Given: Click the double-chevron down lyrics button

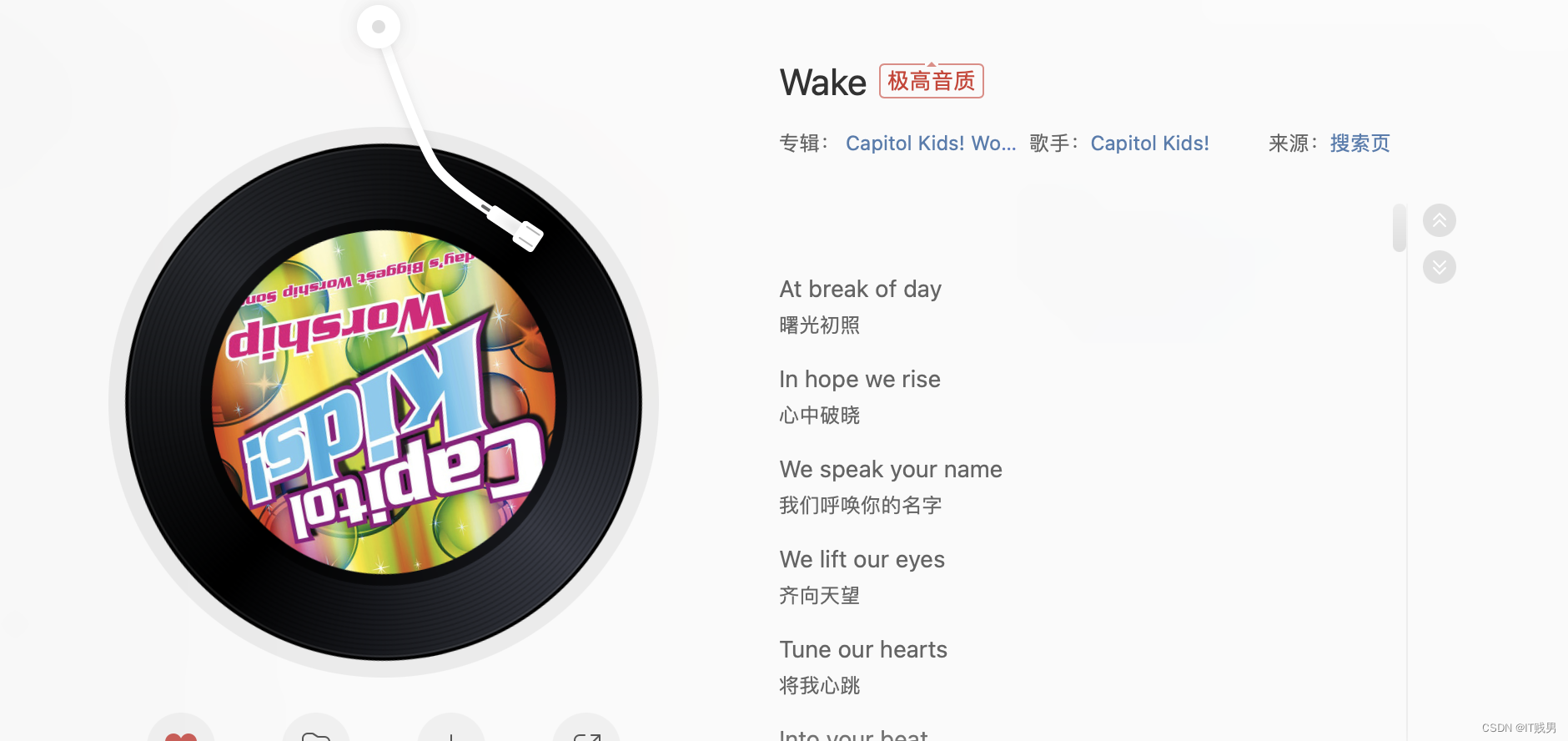Looking at the screenshot, I should click(x=1440, y=267).
